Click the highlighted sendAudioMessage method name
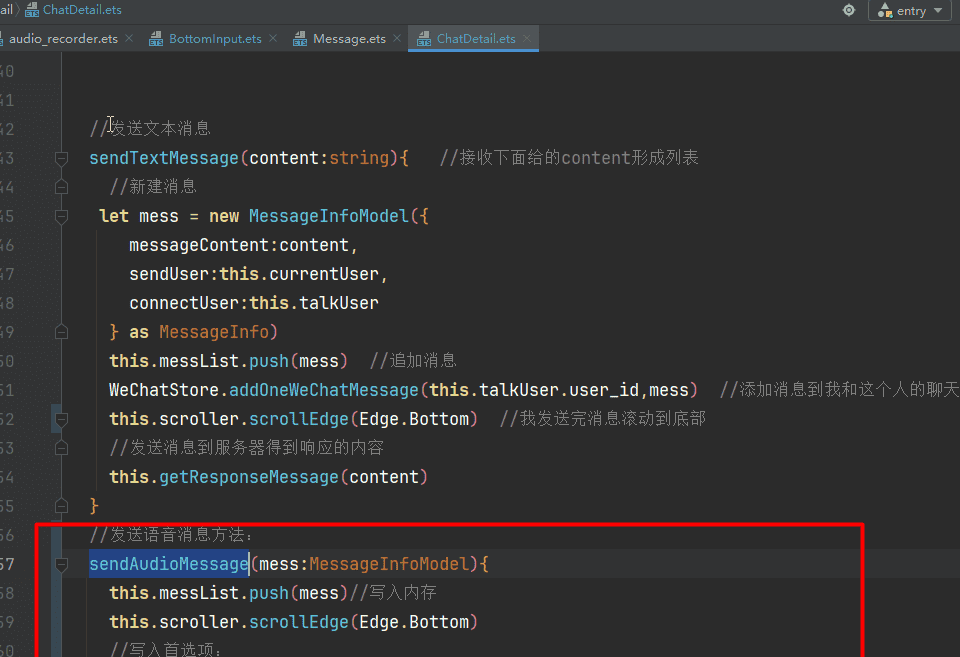This screenshot has width=960, height=657. click(x=168, y=564)
